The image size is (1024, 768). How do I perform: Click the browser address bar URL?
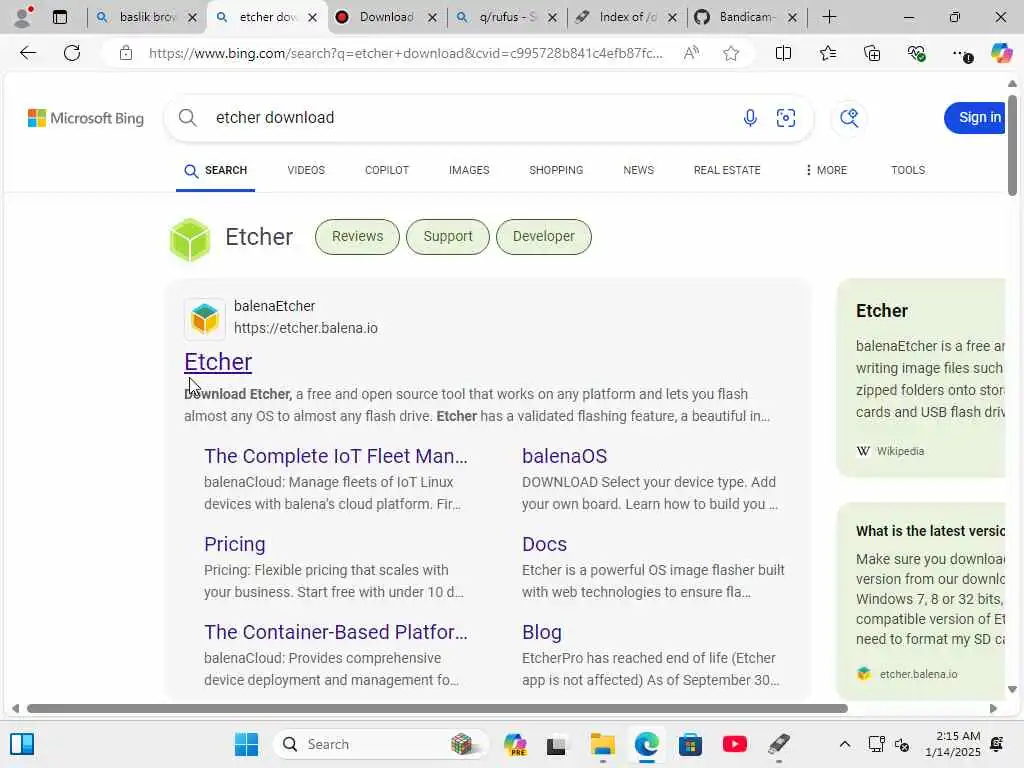pyautogui.click(x=405, y=53)
